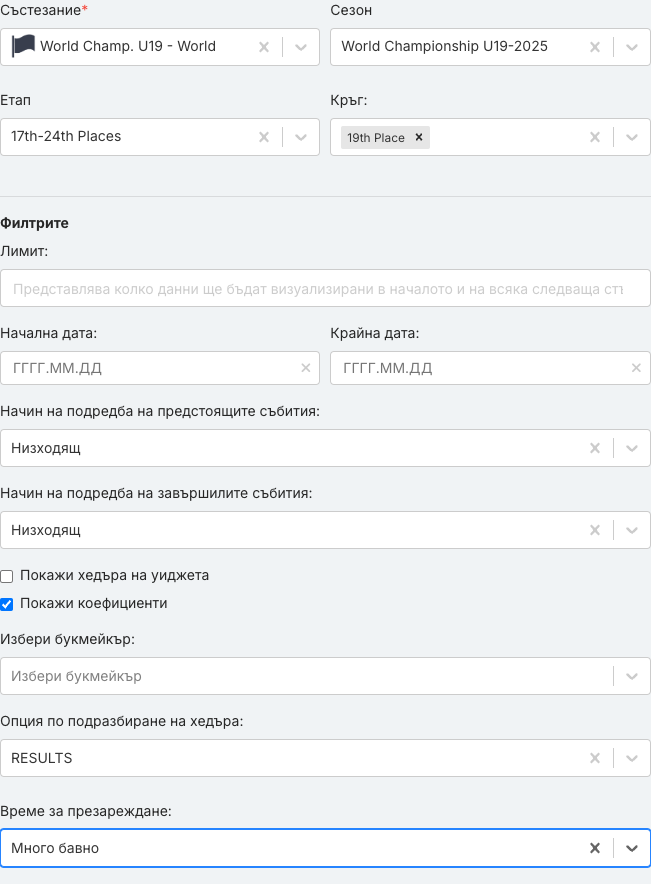Enable Покажи хедъра на уиджета checkbox

(7, 576)
